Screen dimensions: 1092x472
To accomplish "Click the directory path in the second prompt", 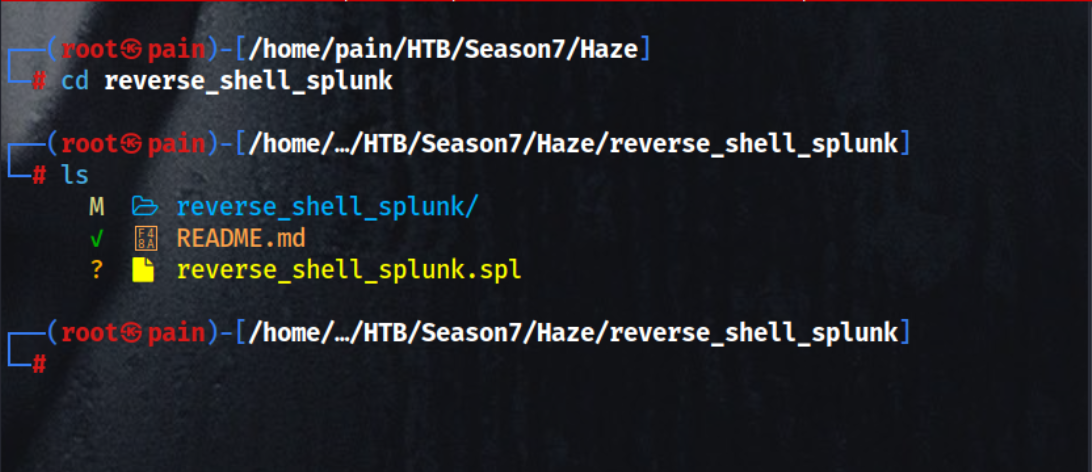I will coord(573,144).
